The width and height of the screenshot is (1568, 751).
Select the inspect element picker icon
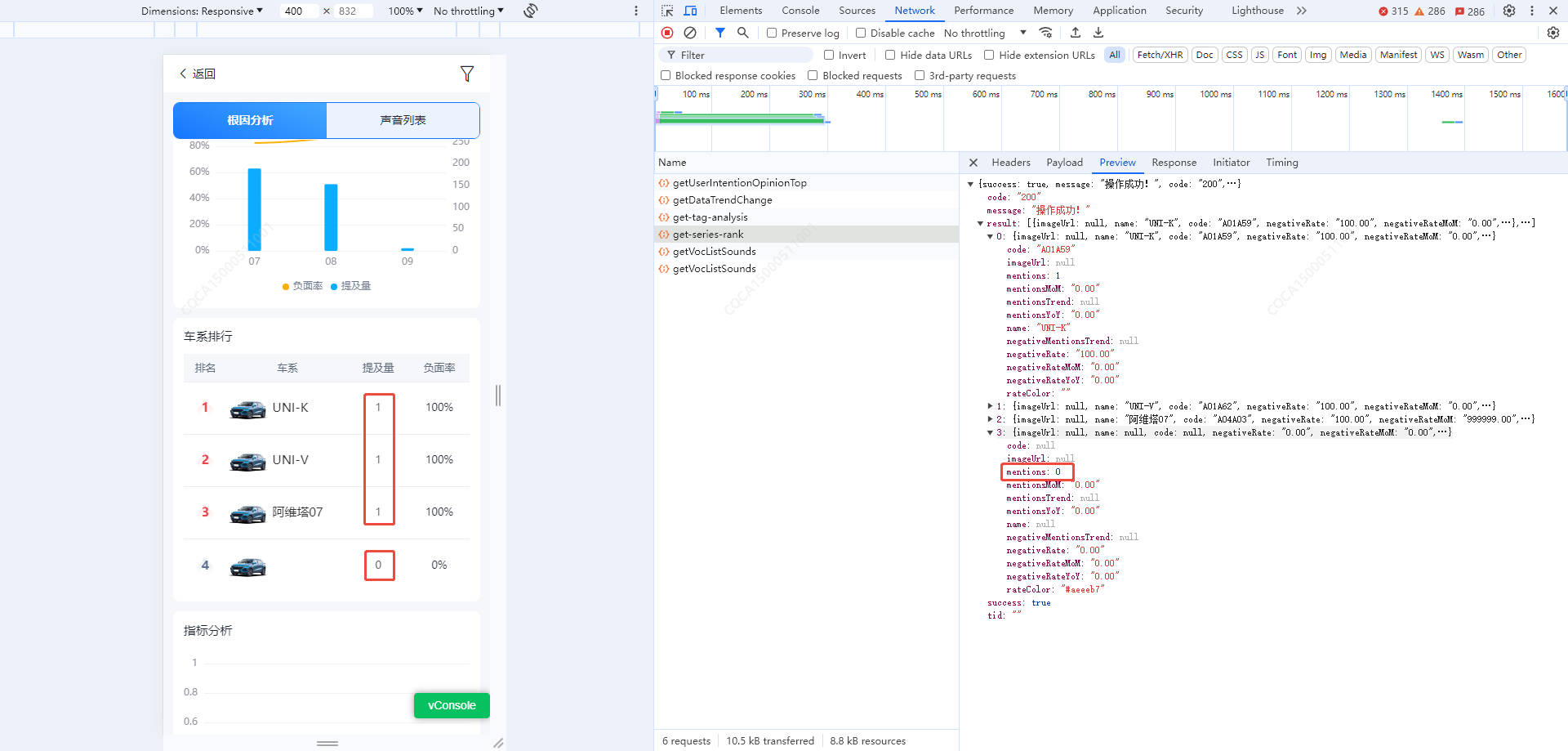(x=667, y=11)
